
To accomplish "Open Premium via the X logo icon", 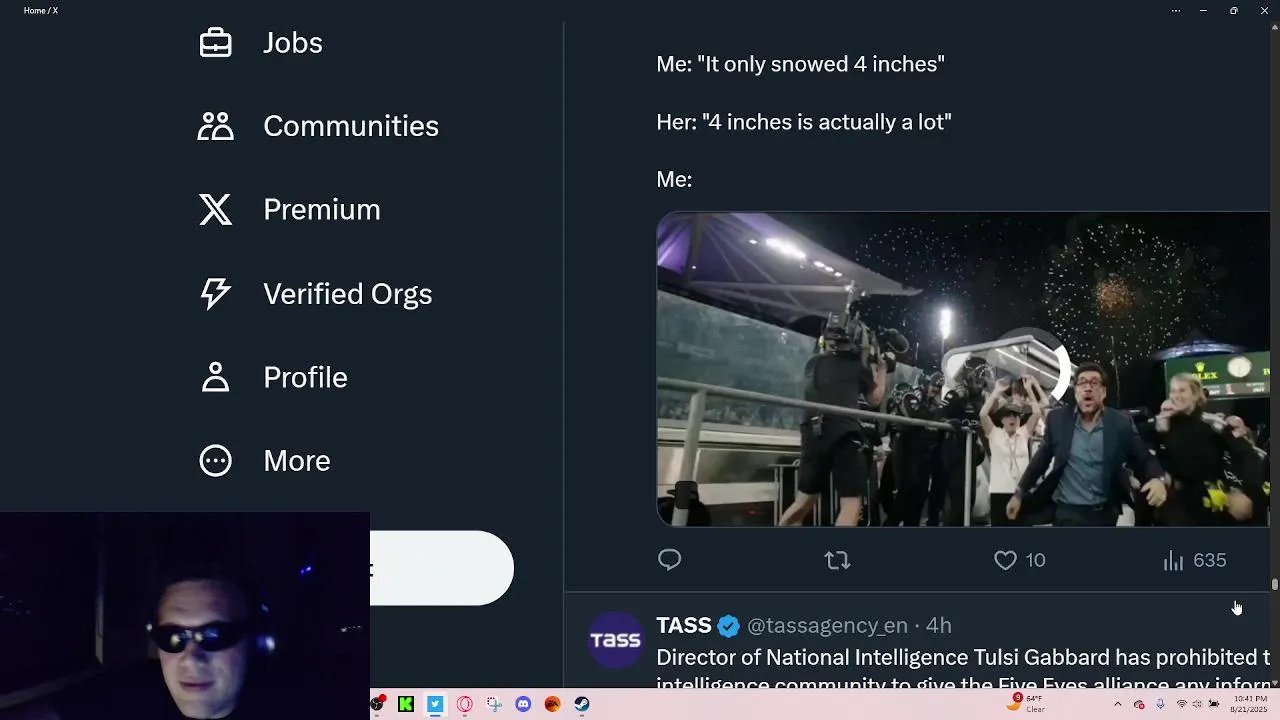I will [x=215, y=210].
